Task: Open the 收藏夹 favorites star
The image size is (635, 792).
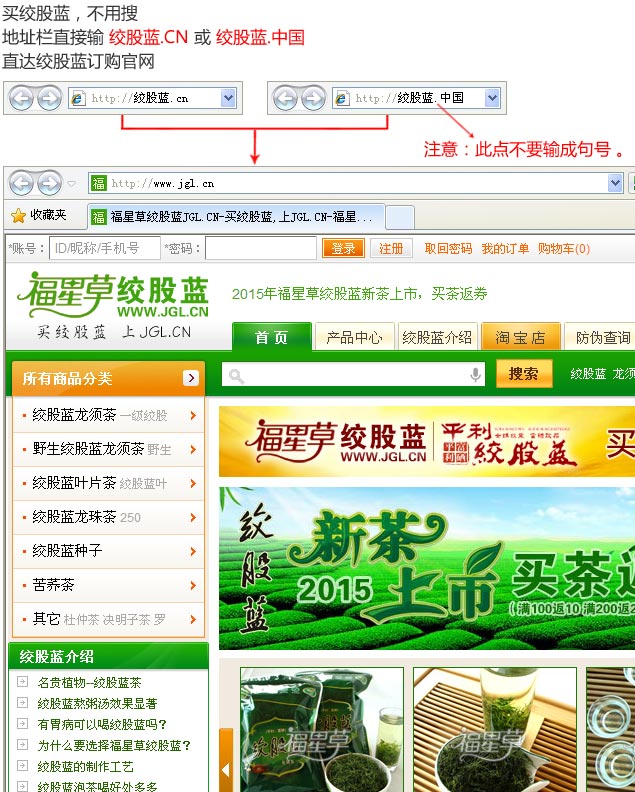Action: point(19,216)
